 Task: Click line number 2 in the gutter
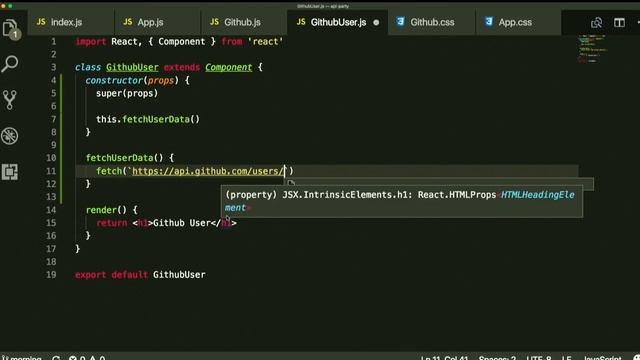click(x=53, y=54)
